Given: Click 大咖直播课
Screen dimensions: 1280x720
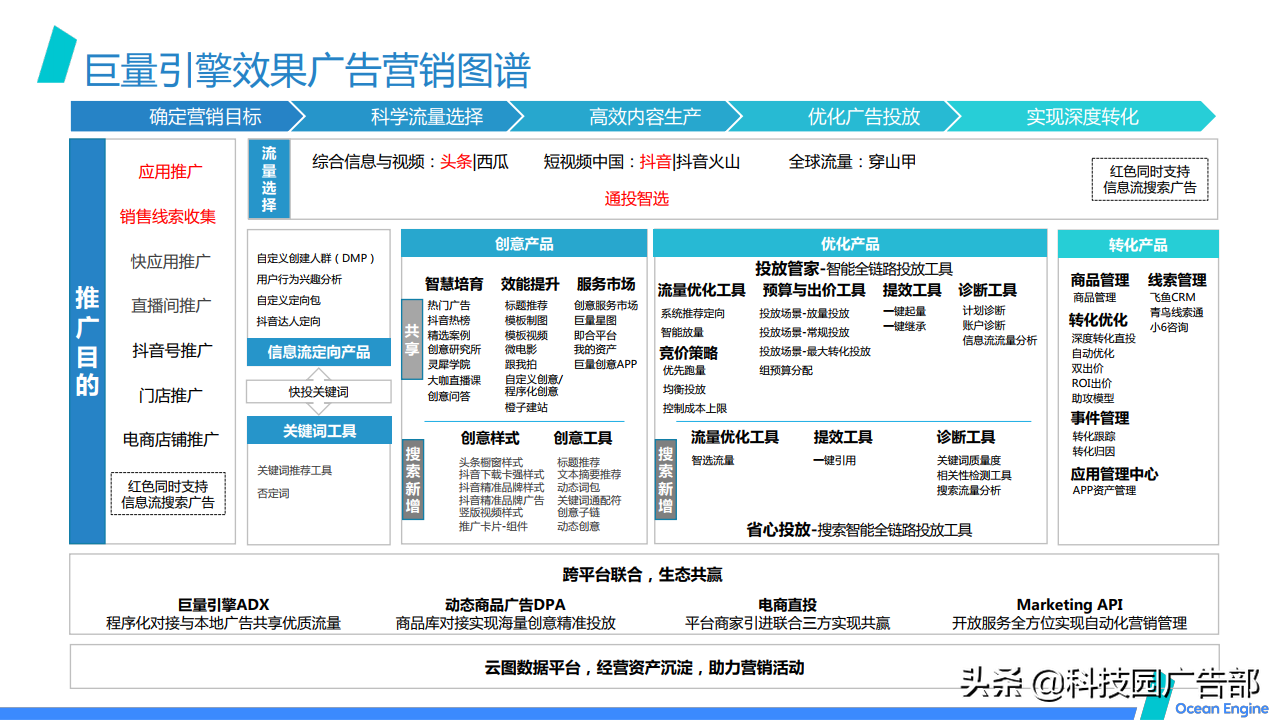Looking at the screenshot, I should tap(454, 380).
